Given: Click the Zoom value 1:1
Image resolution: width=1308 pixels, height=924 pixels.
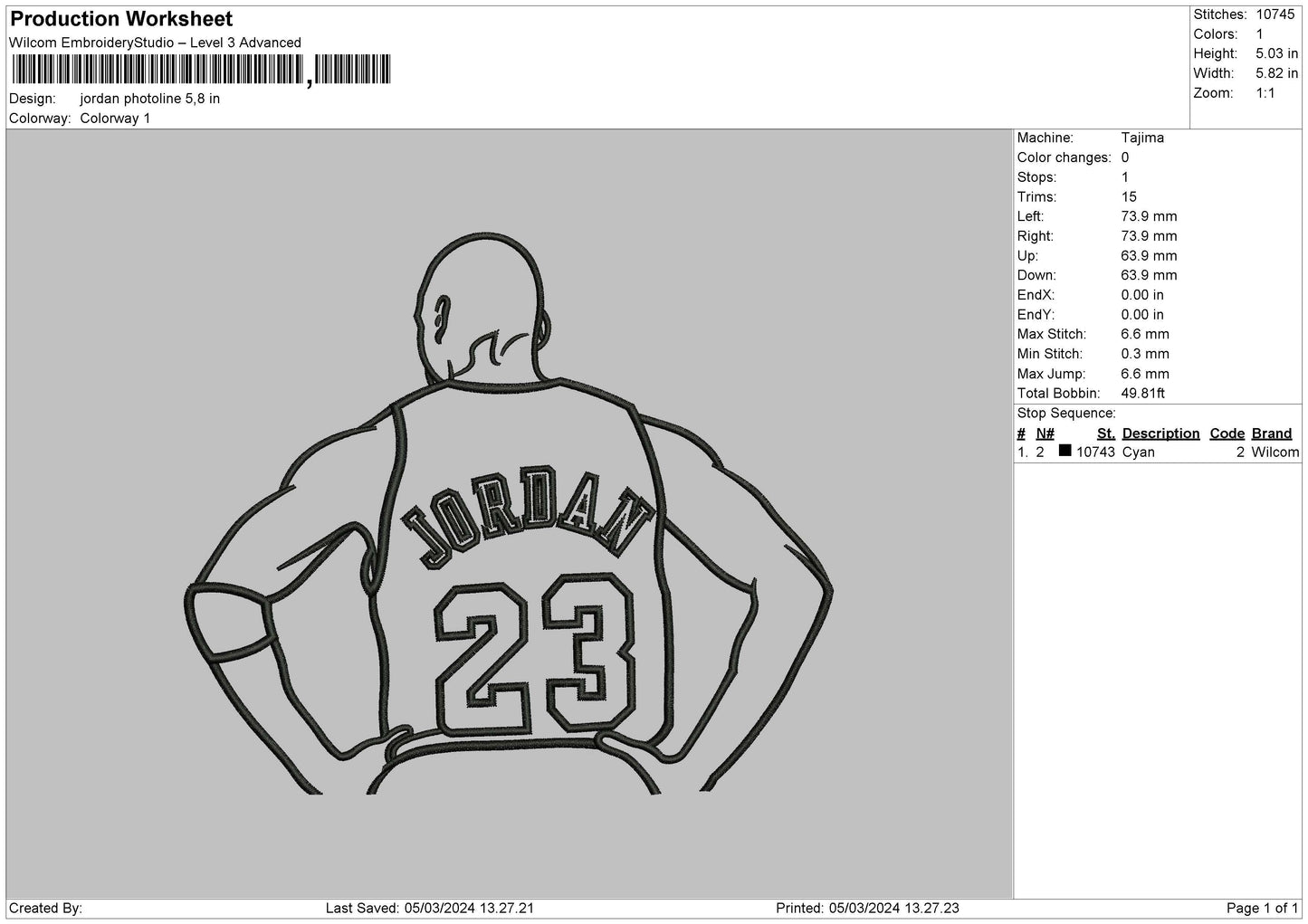Looking at the screenshot, I should click(x=1265, y=93).
